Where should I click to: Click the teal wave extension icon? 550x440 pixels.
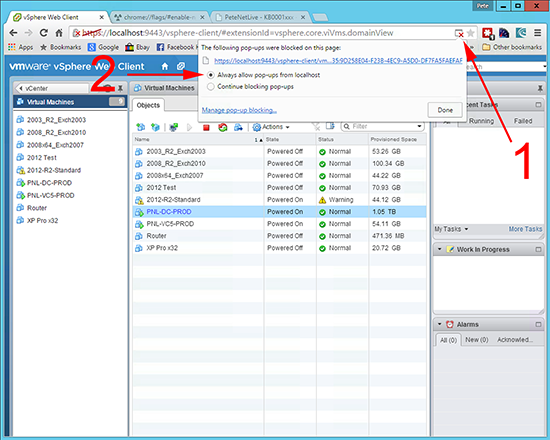pyautogui.click(x=521, y=33)
